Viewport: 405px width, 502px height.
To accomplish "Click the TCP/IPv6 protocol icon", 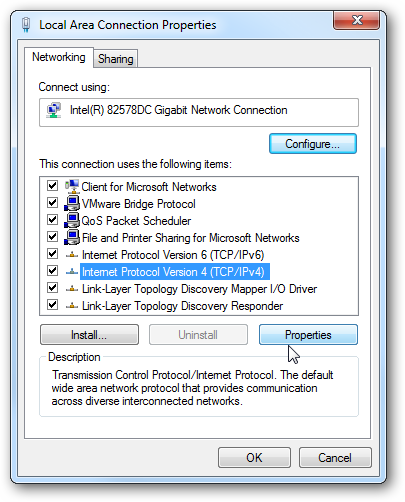I will pos(72,255).
